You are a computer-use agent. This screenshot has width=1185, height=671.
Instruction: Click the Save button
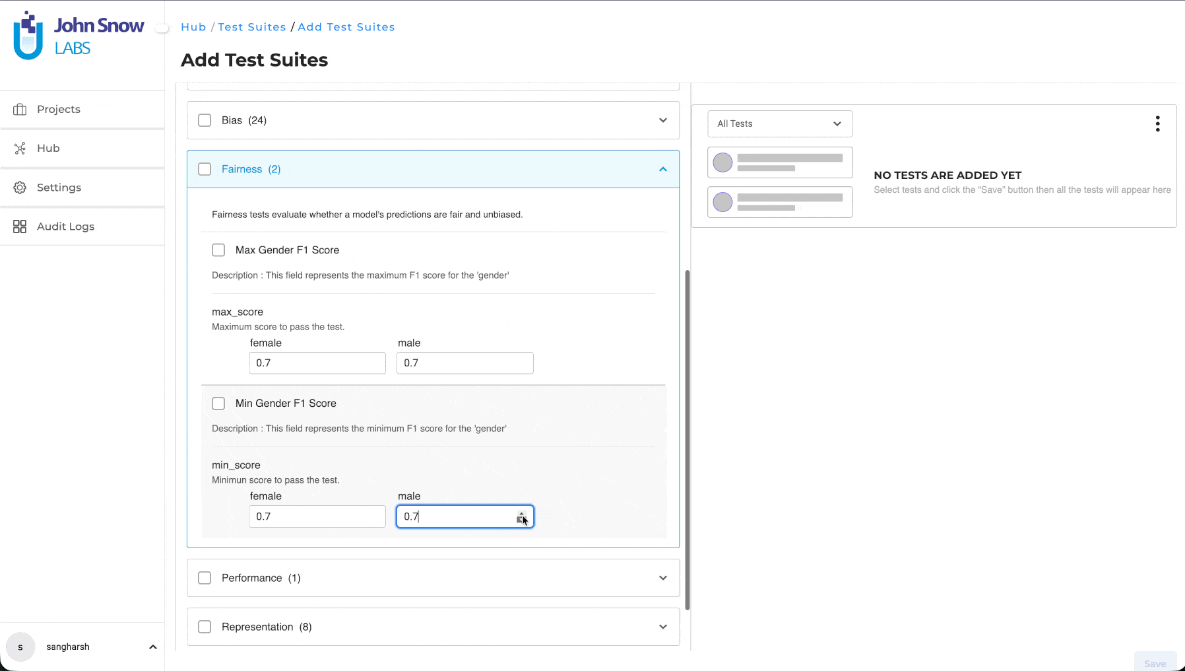[1155, 663]
